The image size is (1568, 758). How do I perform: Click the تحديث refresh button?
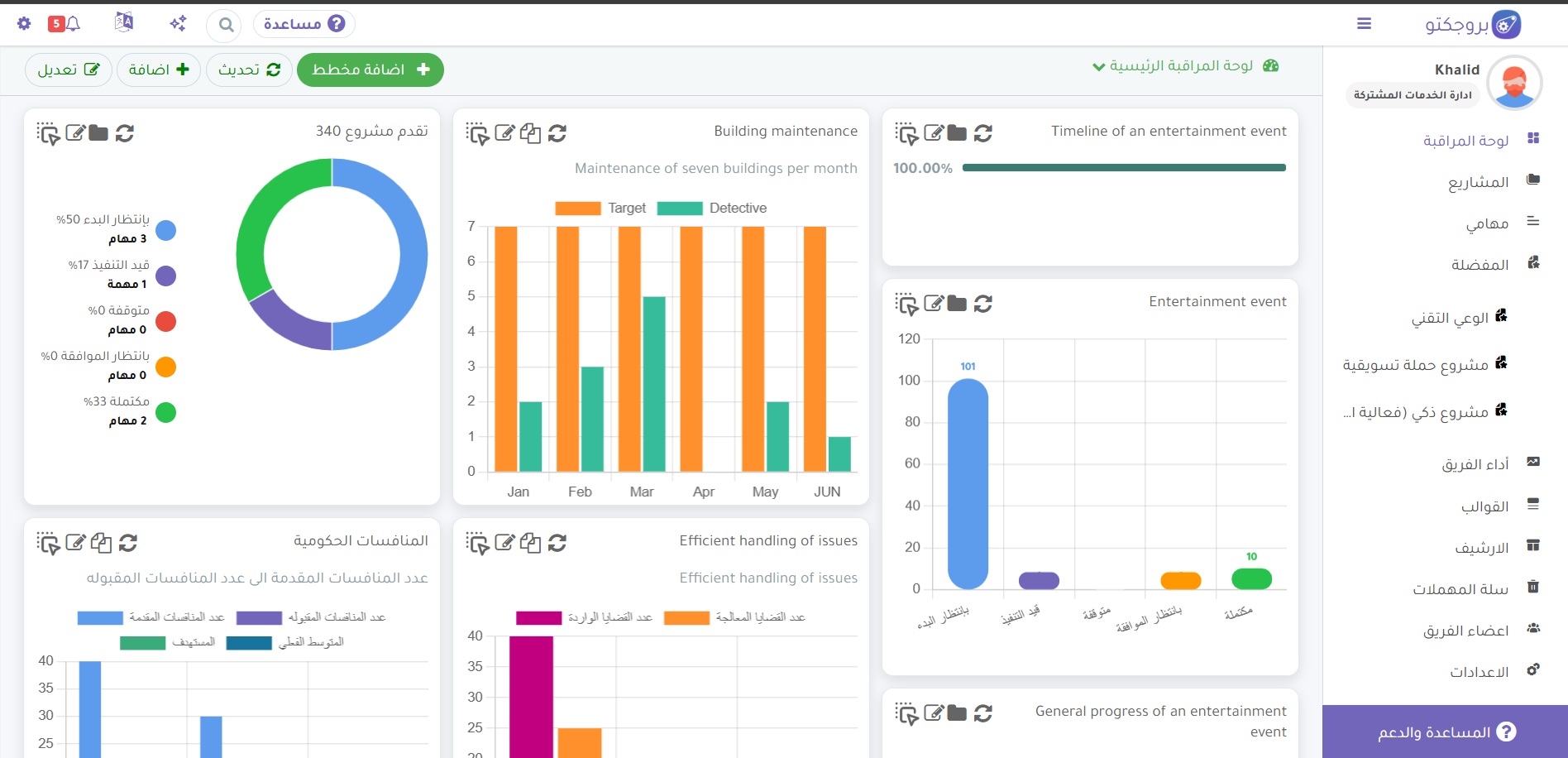click(x=249, y=70)
